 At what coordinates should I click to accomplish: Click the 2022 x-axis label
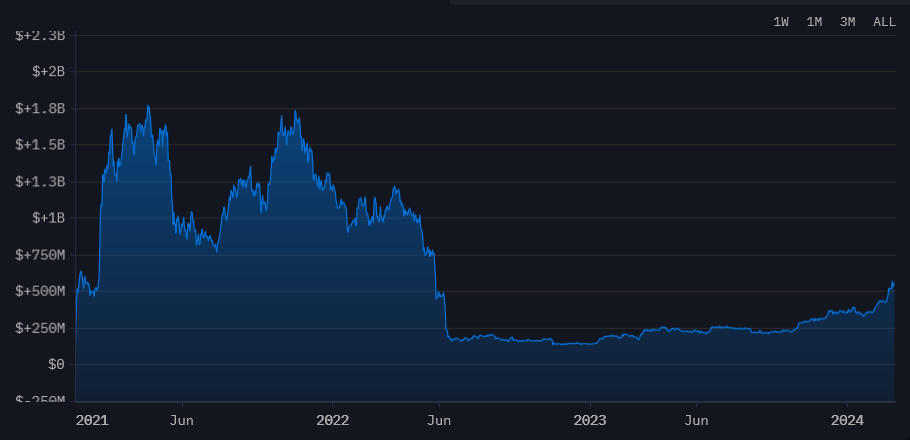331,419
